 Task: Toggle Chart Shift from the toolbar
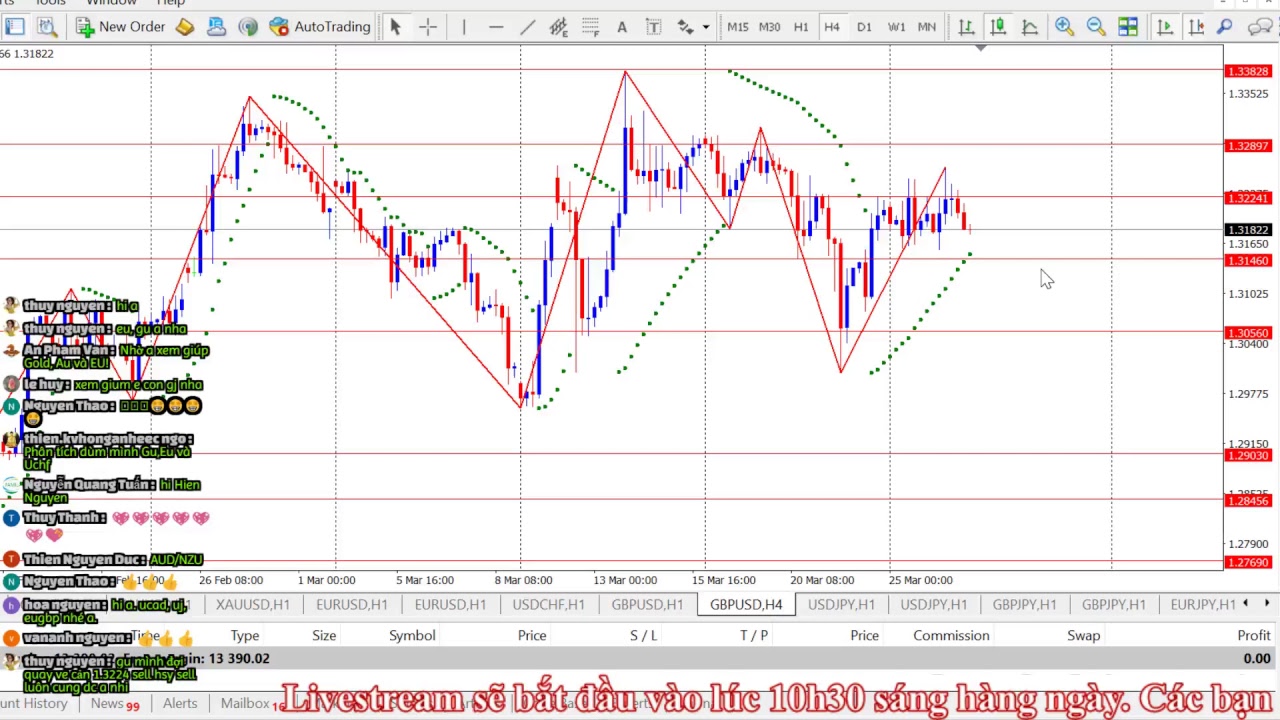(1195, 27)
